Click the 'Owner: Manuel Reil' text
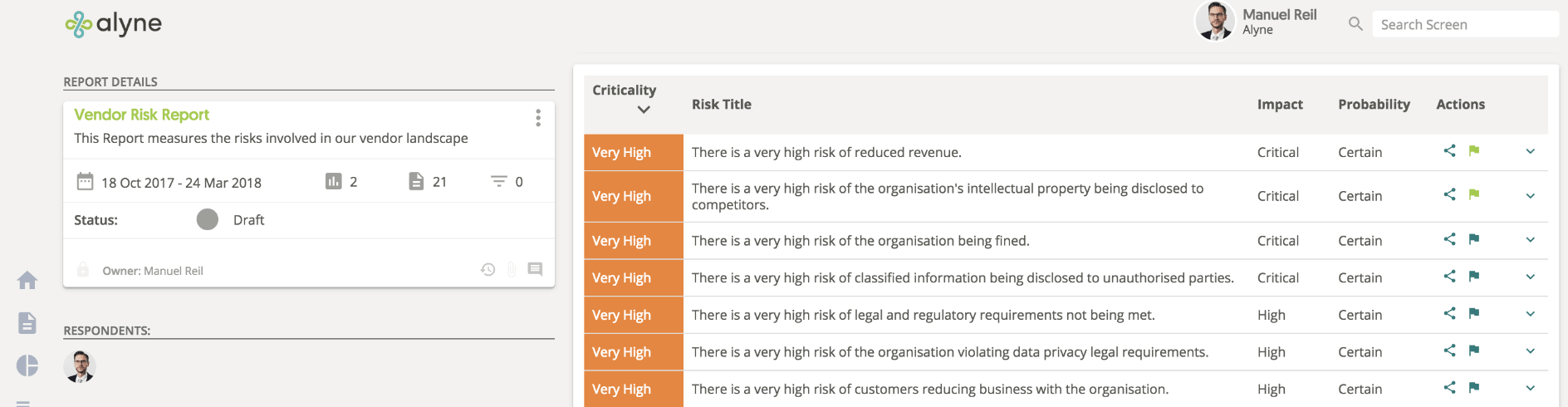Image resolution: width=1568 pixels, height=407 pixels. click(153, 271)
